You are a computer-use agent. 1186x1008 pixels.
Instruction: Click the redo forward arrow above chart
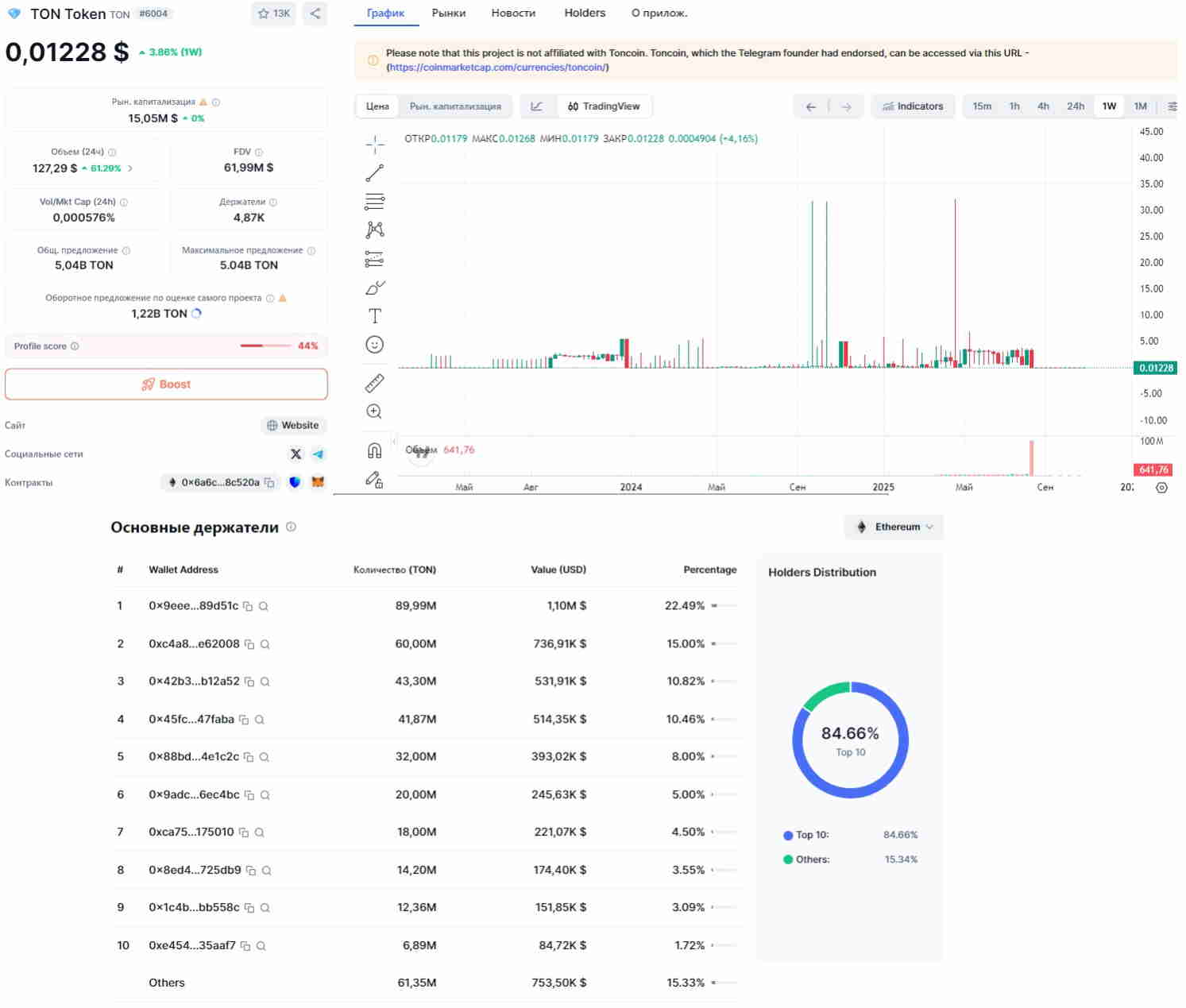click(847, 106)
